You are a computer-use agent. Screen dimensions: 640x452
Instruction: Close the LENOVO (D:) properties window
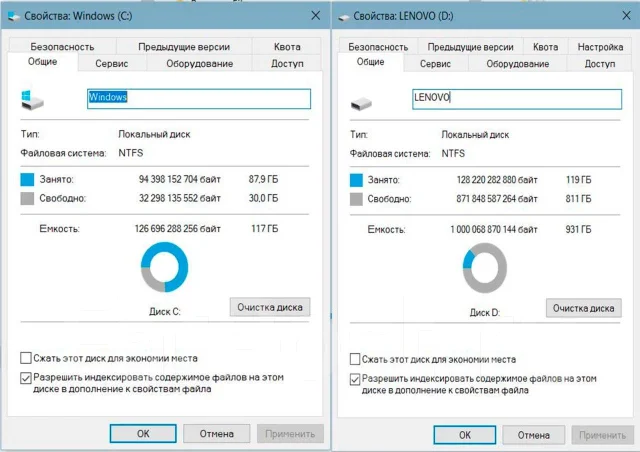627,16
